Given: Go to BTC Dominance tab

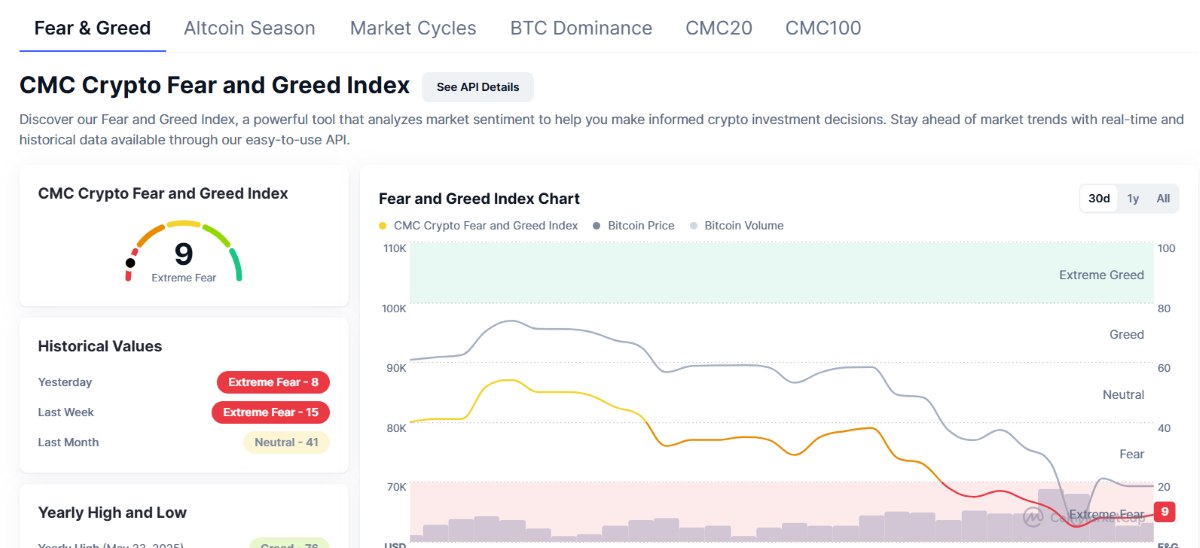Looking at the screenshot, I should [x=581, y=28].
